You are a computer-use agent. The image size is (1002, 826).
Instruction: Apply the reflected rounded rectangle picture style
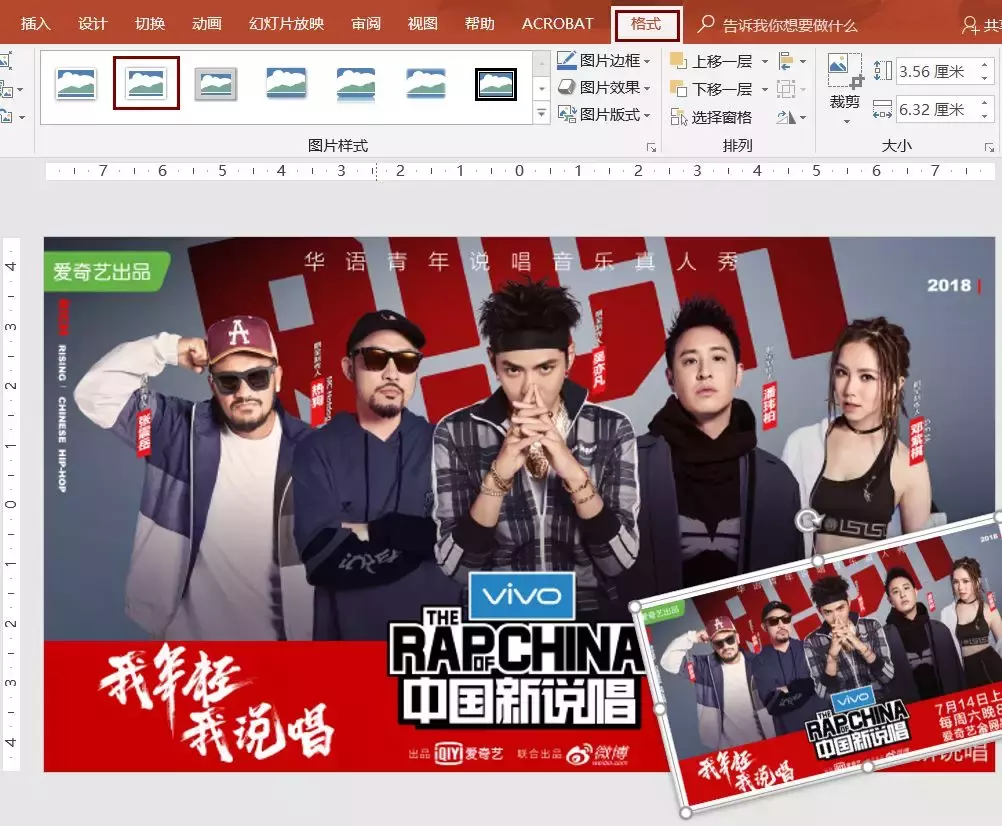pos(356,84)
